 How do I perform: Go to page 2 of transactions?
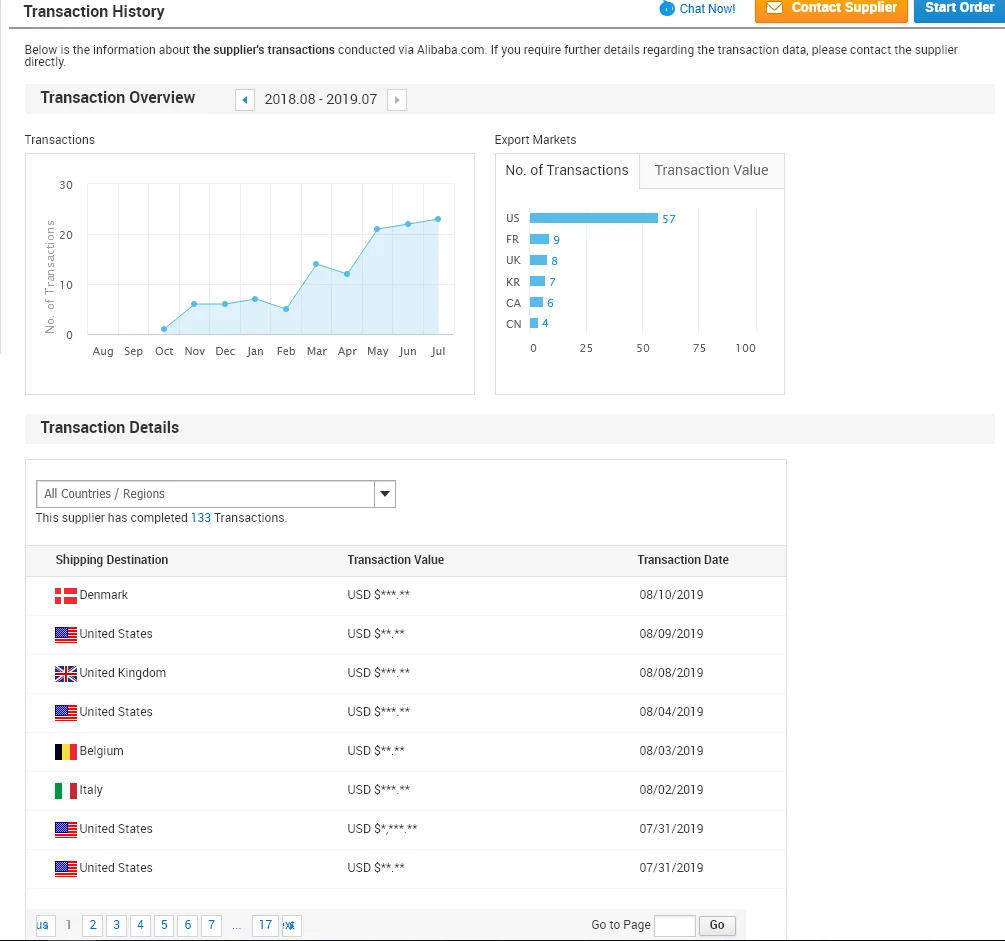pos(93,925)
